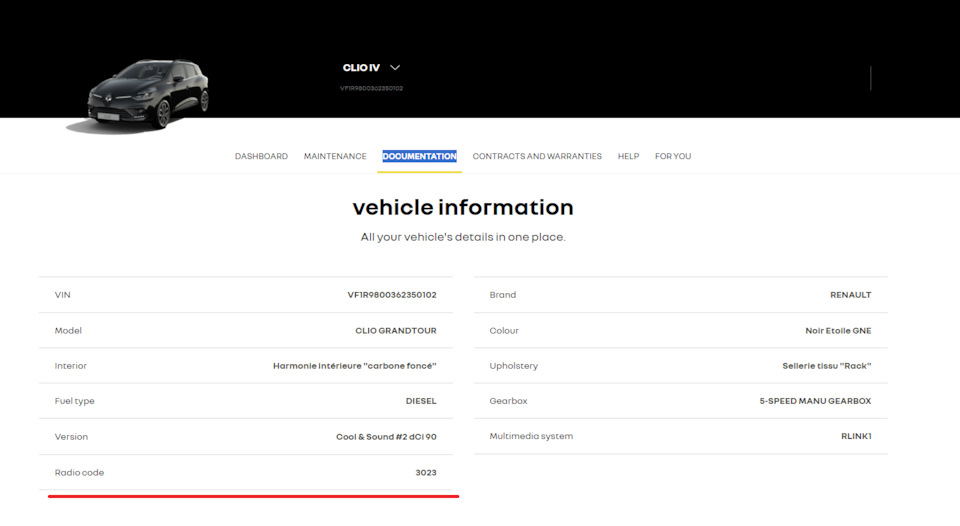960x526 pixels.
Task: Open the MAINTENANCE tab
Action: coord(335,156)
